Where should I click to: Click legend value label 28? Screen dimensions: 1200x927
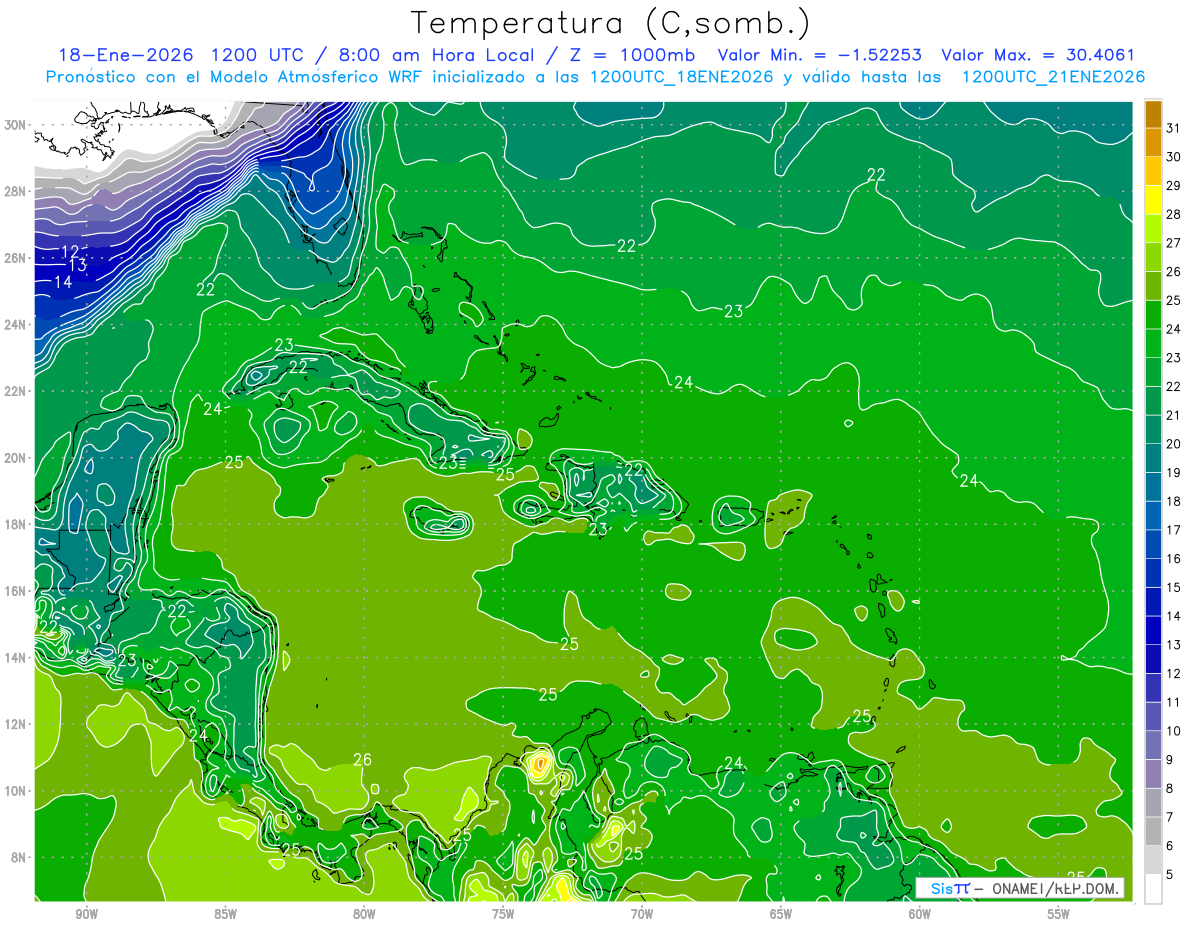[1174, 214]
